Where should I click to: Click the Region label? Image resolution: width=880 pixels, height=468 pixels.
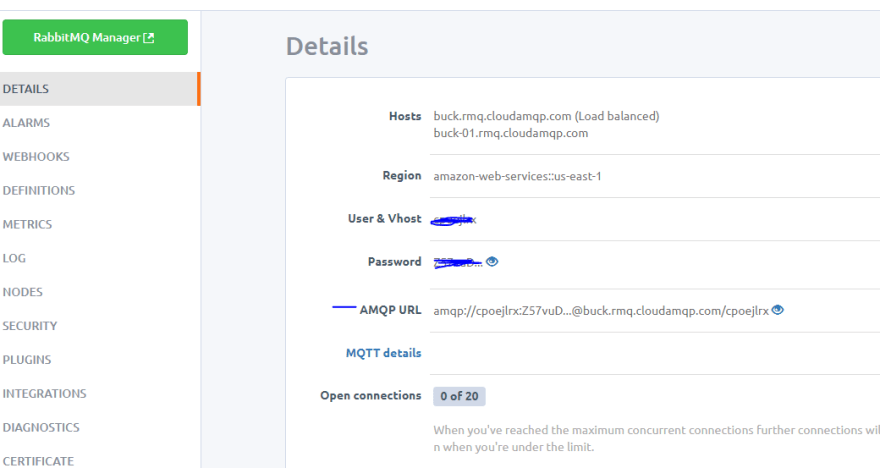coord(402,176)
